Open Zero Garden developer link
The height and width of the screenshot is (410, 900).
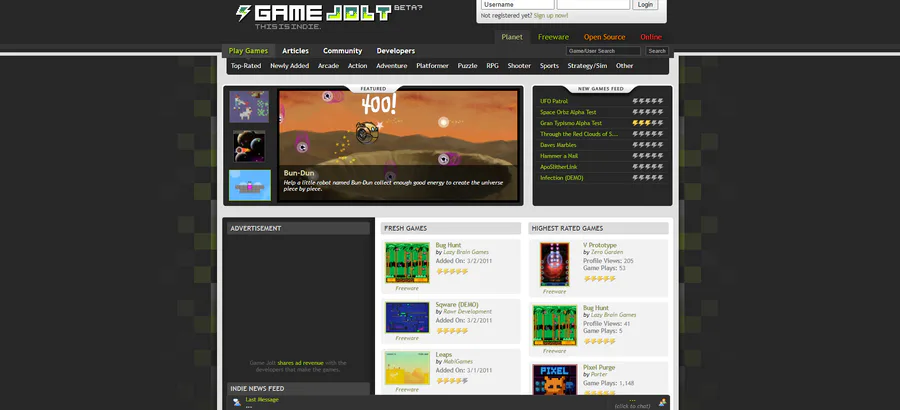(x=607, y=252)
